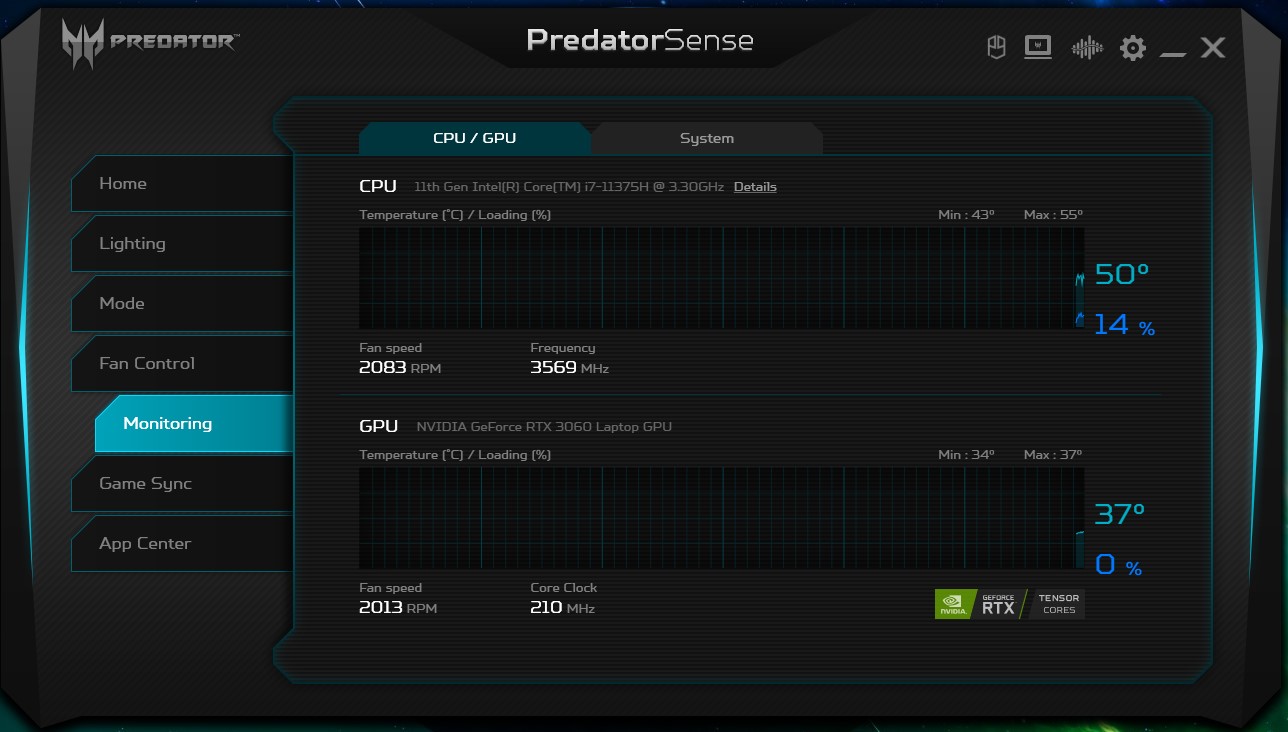Image resolution: width=1288 pixels, height=732 pixels.
Task: Click the Predator logo at top left
Action: click(x=150, y=43)
